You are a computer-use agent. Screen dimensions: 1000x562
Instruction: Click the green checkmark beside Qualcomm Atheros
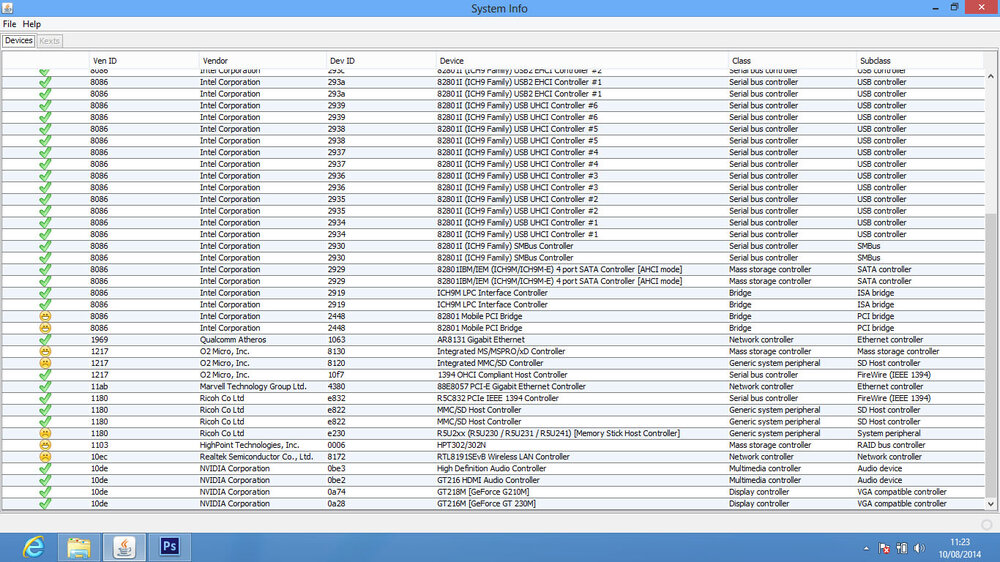45,340
